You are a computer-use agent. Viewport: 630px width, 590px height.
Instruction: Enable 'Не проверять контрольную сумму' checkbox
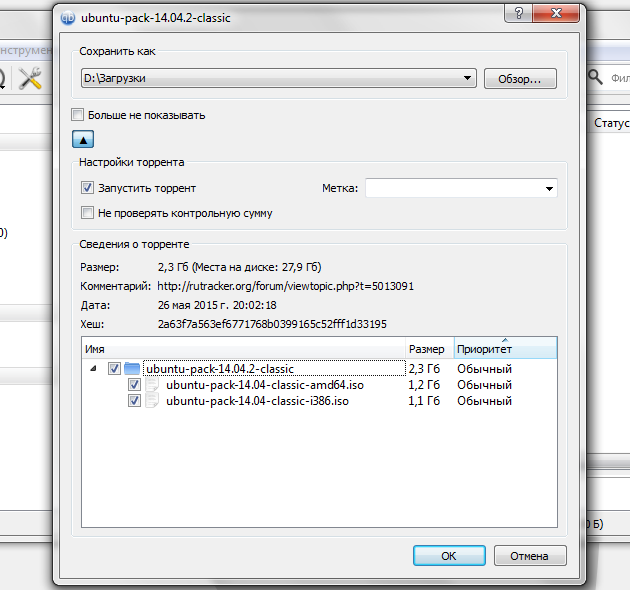pyautogui.click(x=87, y=213)
